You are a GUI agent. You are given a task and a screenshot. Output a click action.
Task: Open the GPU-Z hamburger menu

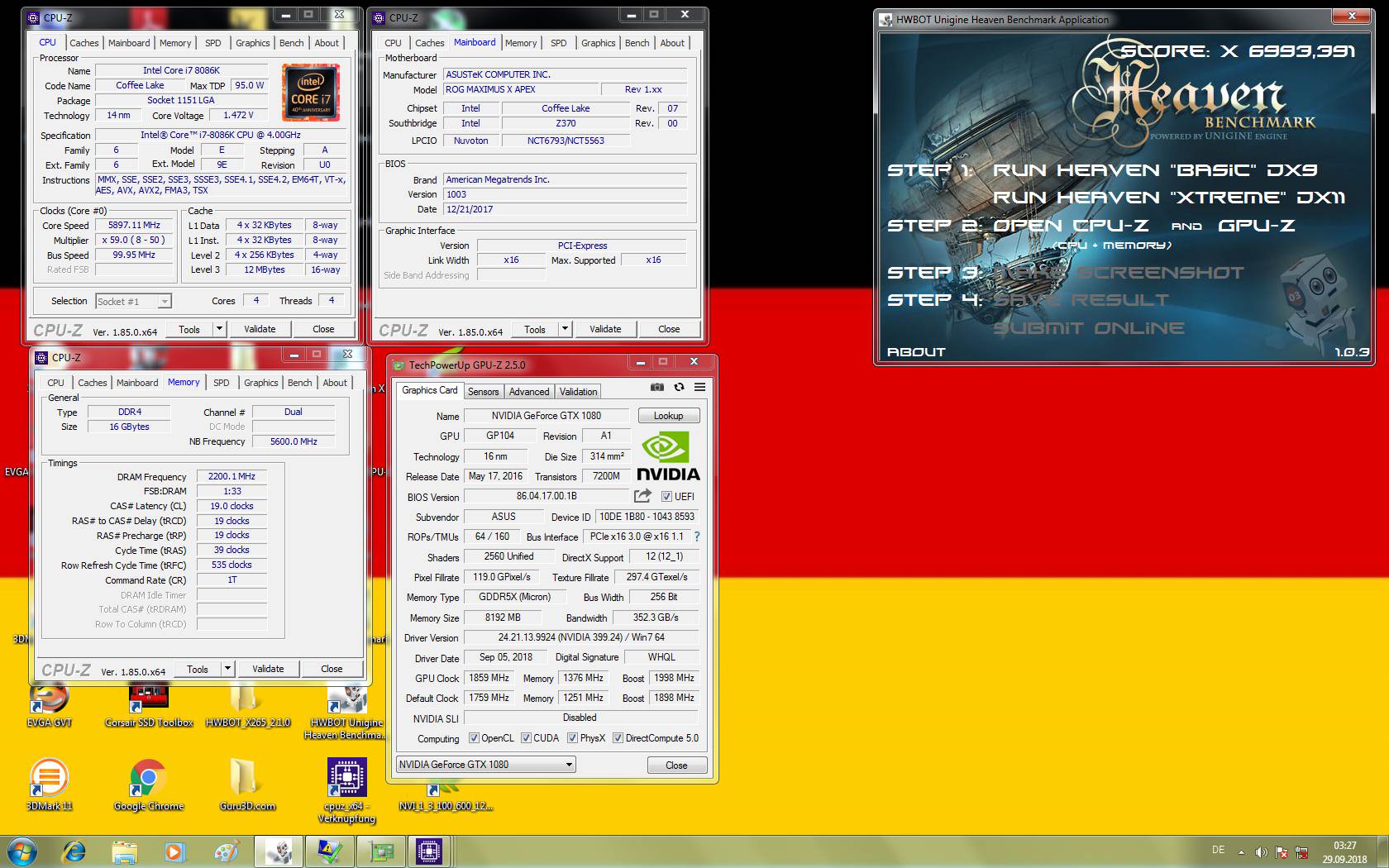[699, 387]
